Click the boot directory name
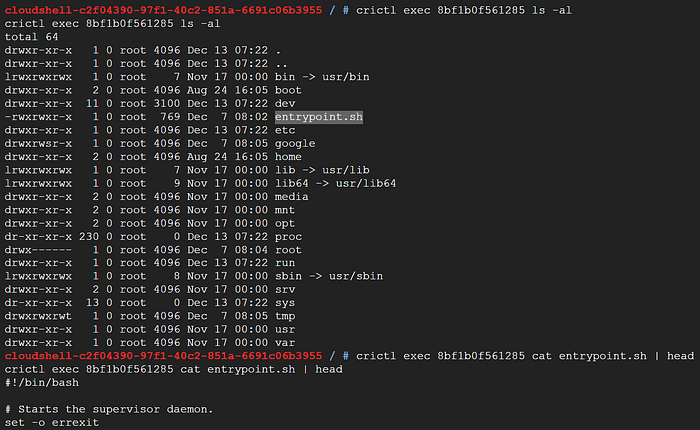The height and width of the screenshot is (430, 700). [x=288, y=90]
